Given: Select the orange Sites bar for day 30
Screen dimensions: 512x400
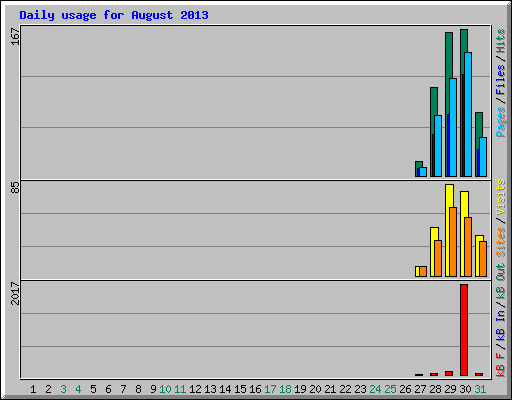Looking at the screenshot, I should (468, 247).
